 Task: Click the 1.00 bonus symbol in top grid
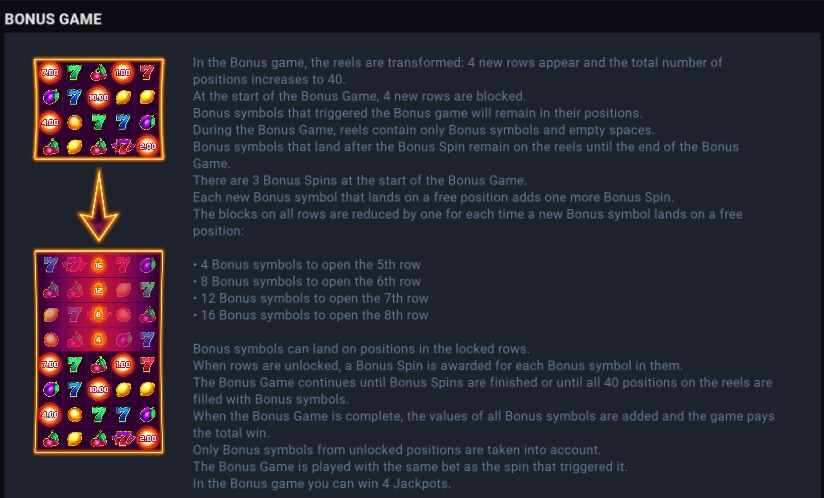pos(123,72)
